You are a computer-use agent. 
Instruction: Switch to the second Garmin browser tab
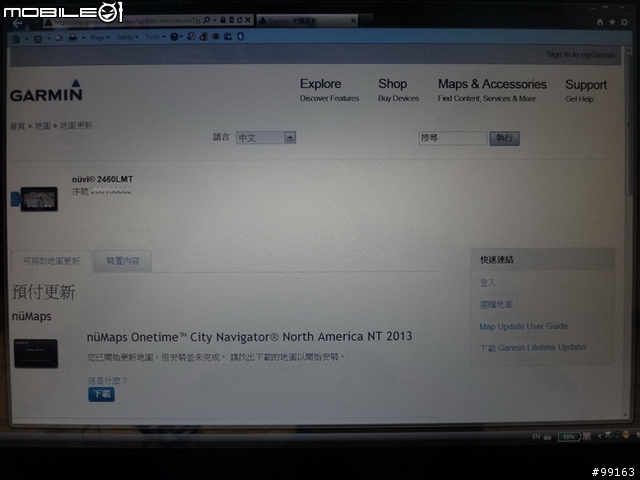pyautogui.click(x=306, y=20)
